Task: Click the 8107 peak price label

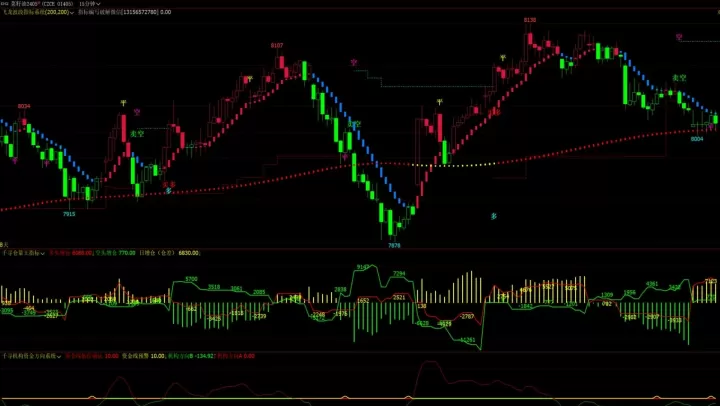Action: (x=277, y=45)
